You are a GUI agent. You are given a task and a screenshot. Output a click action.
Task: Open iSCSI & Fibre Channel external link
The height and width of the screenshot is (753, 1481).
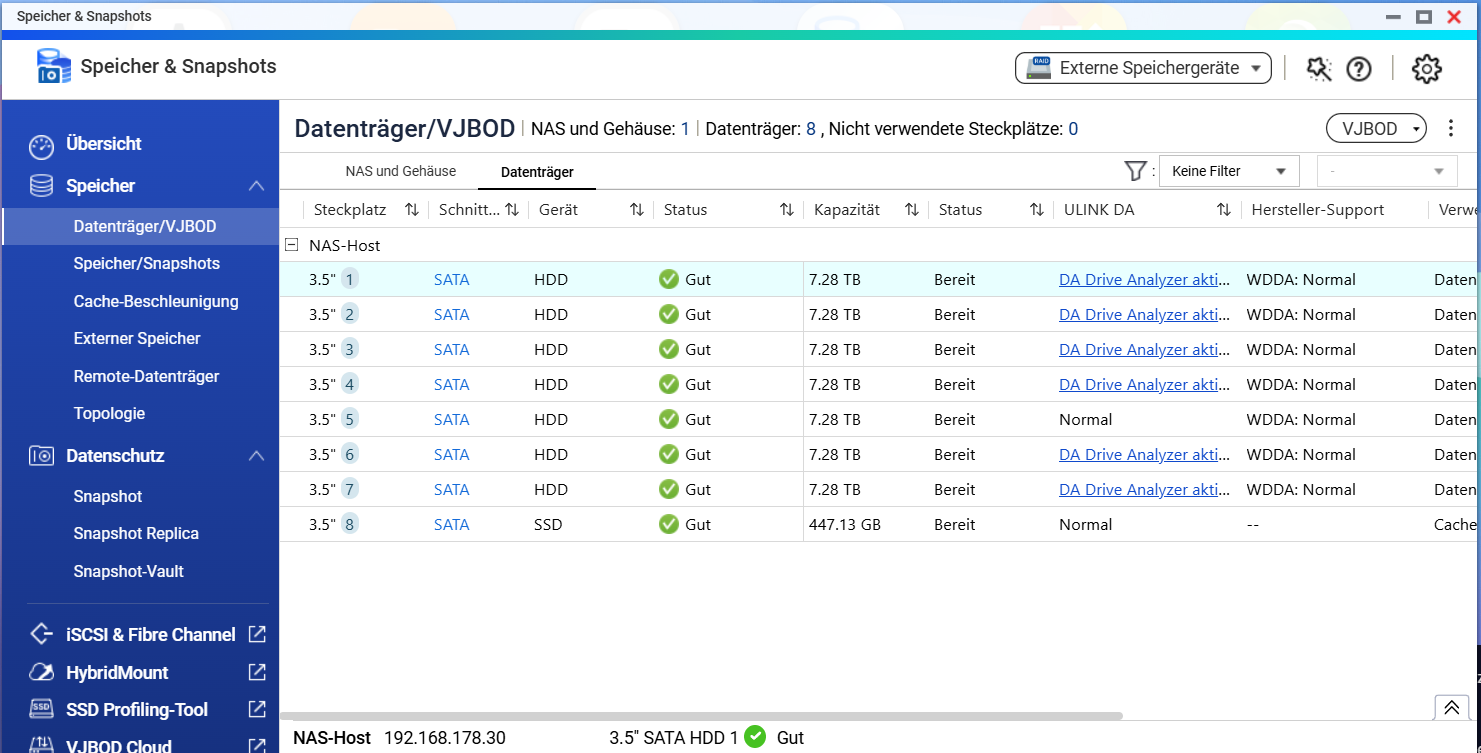click(x=257, y=634)
